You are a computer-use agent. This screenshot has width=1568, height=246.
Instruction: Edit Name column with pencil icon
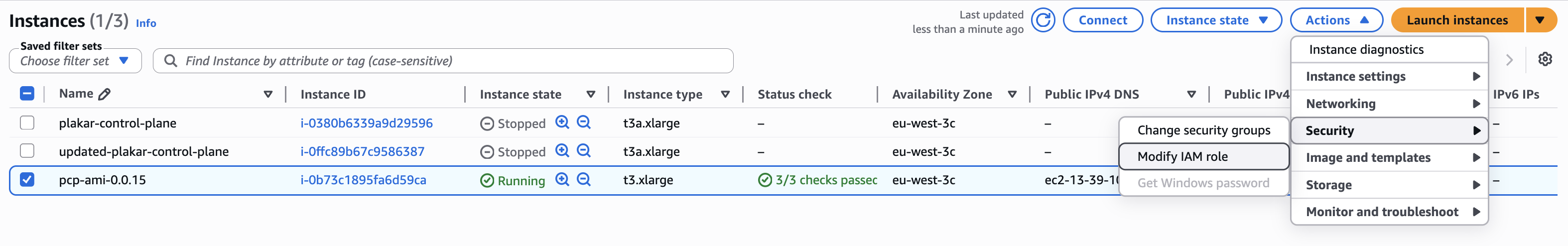click(x=105, y=94)
